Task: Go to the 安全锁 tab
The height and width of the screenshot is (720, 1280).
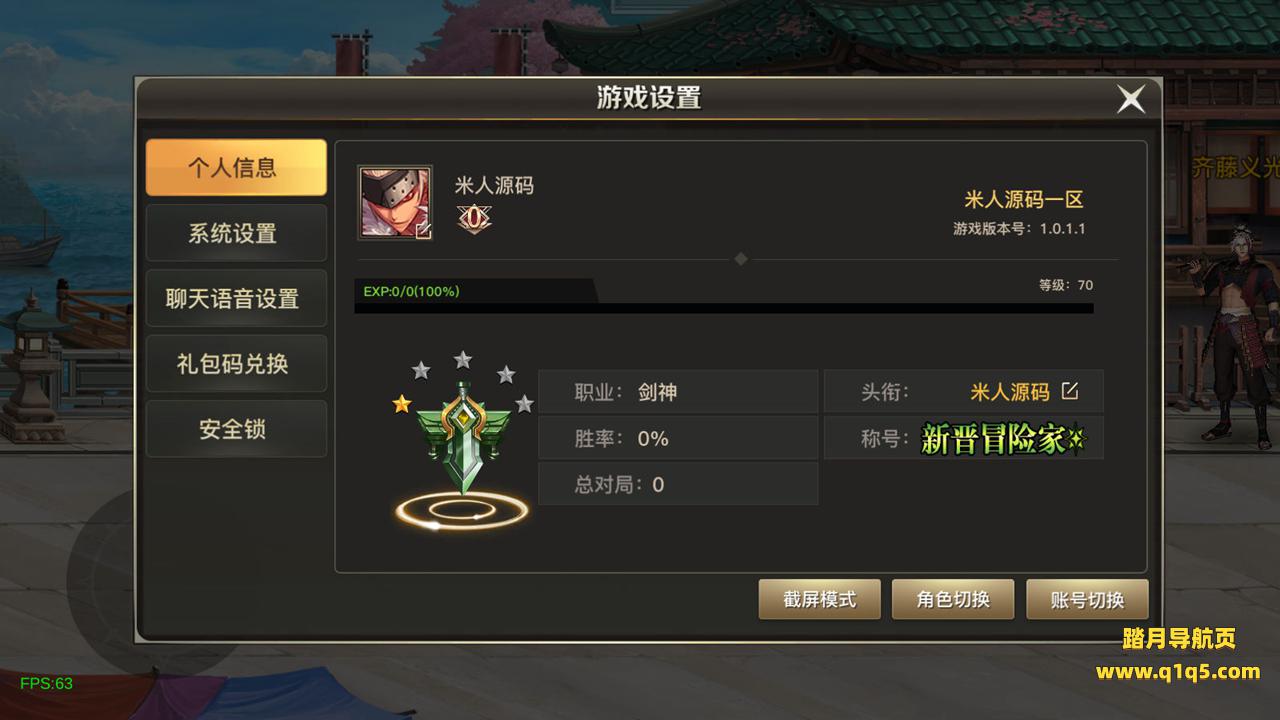Action: (236, 429)
